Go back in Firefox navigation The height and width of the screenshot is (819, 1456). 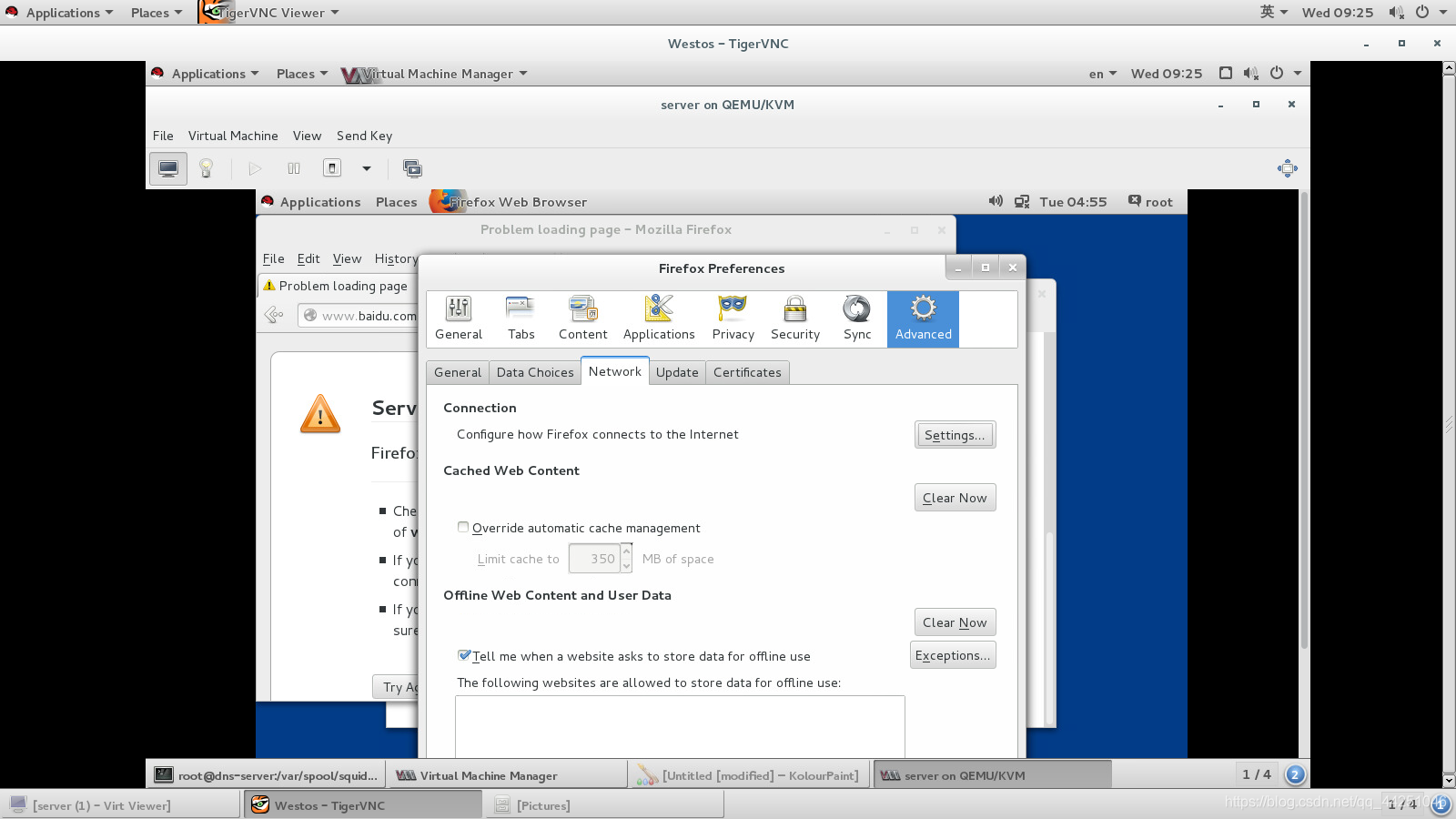click(274, 315)
